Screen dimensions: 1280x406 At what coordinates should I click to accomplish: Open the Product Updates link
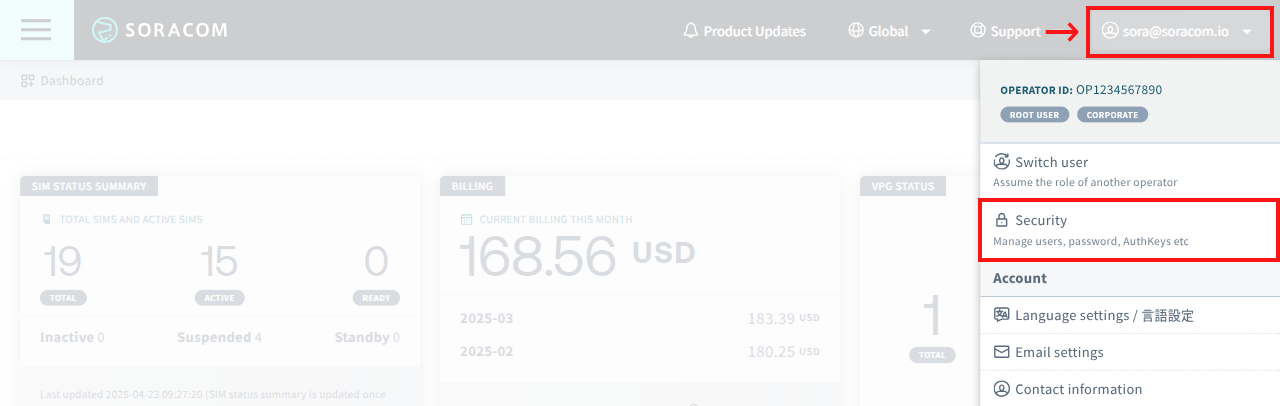754,31
